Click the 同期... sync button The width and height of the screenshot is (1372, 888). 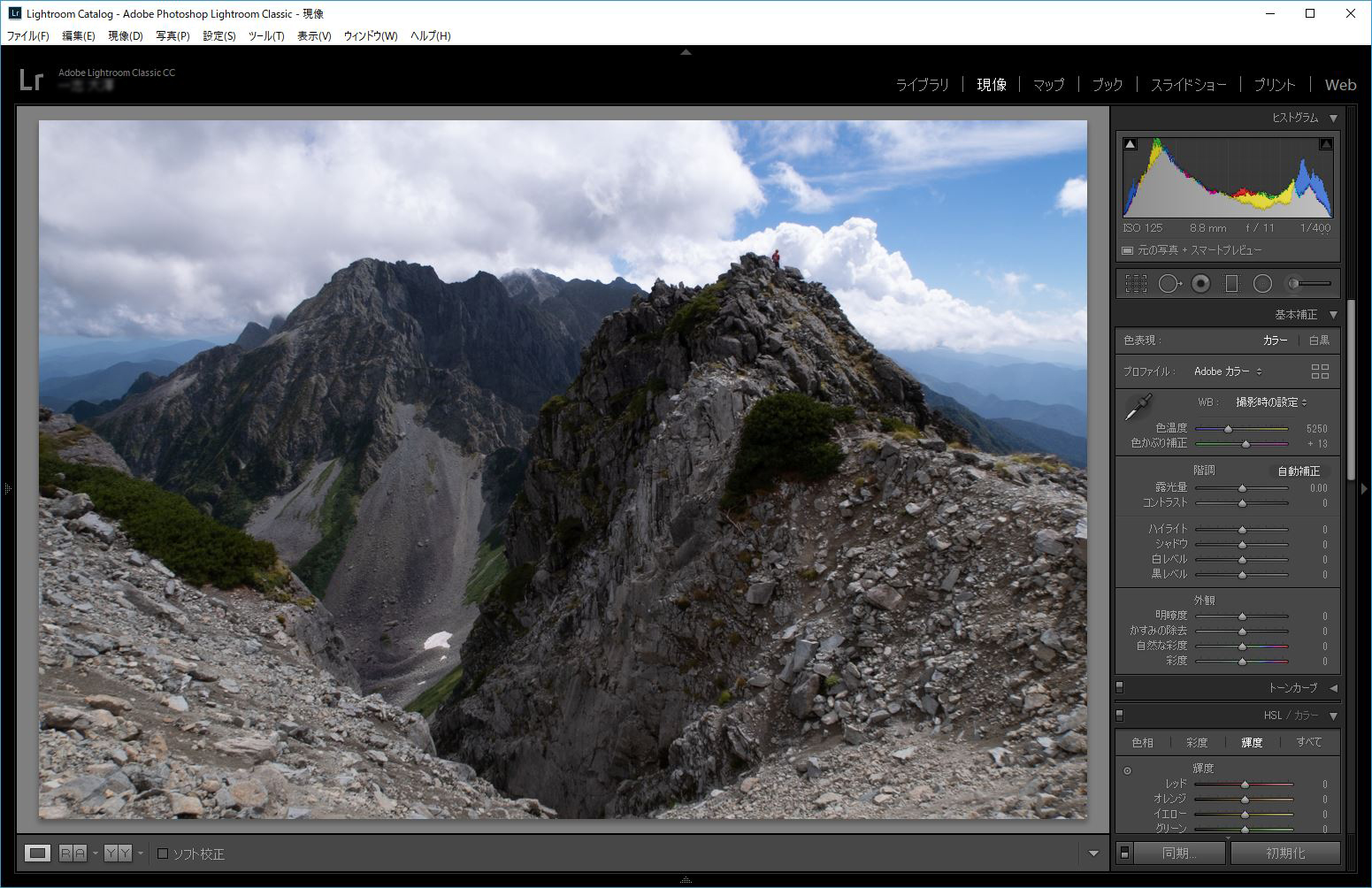(1179, 854)
